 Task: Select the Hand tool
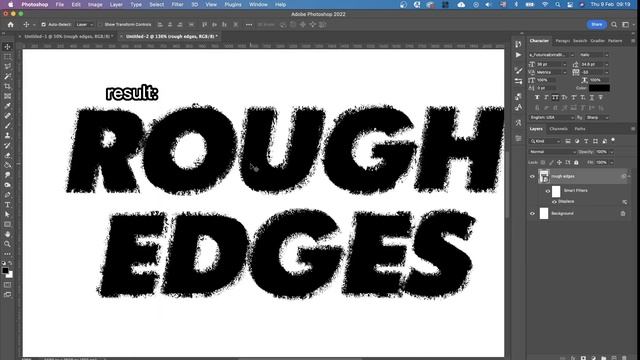pyautogui.click(x=7, y=234)
